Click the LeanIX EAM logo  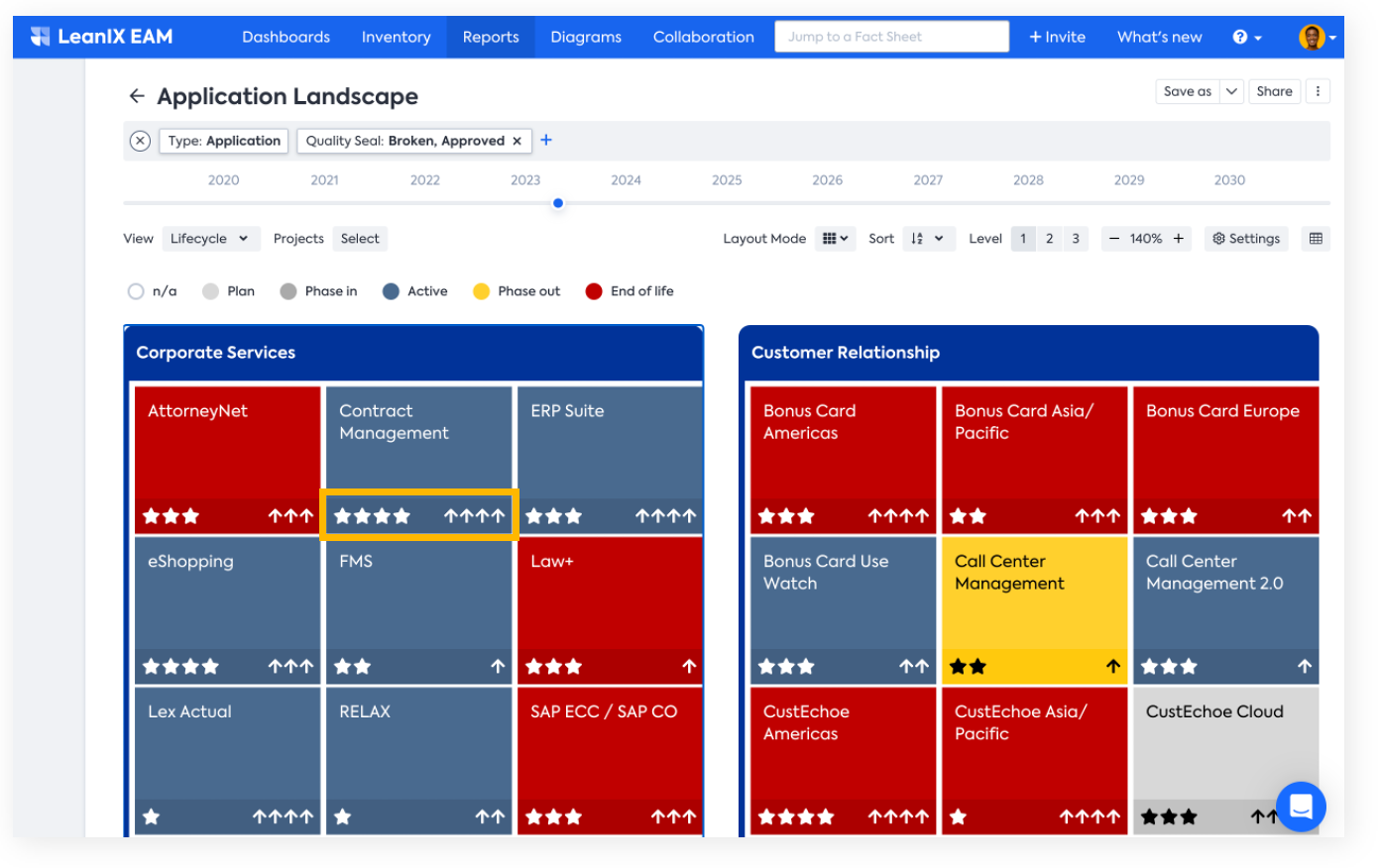[101, 37]
